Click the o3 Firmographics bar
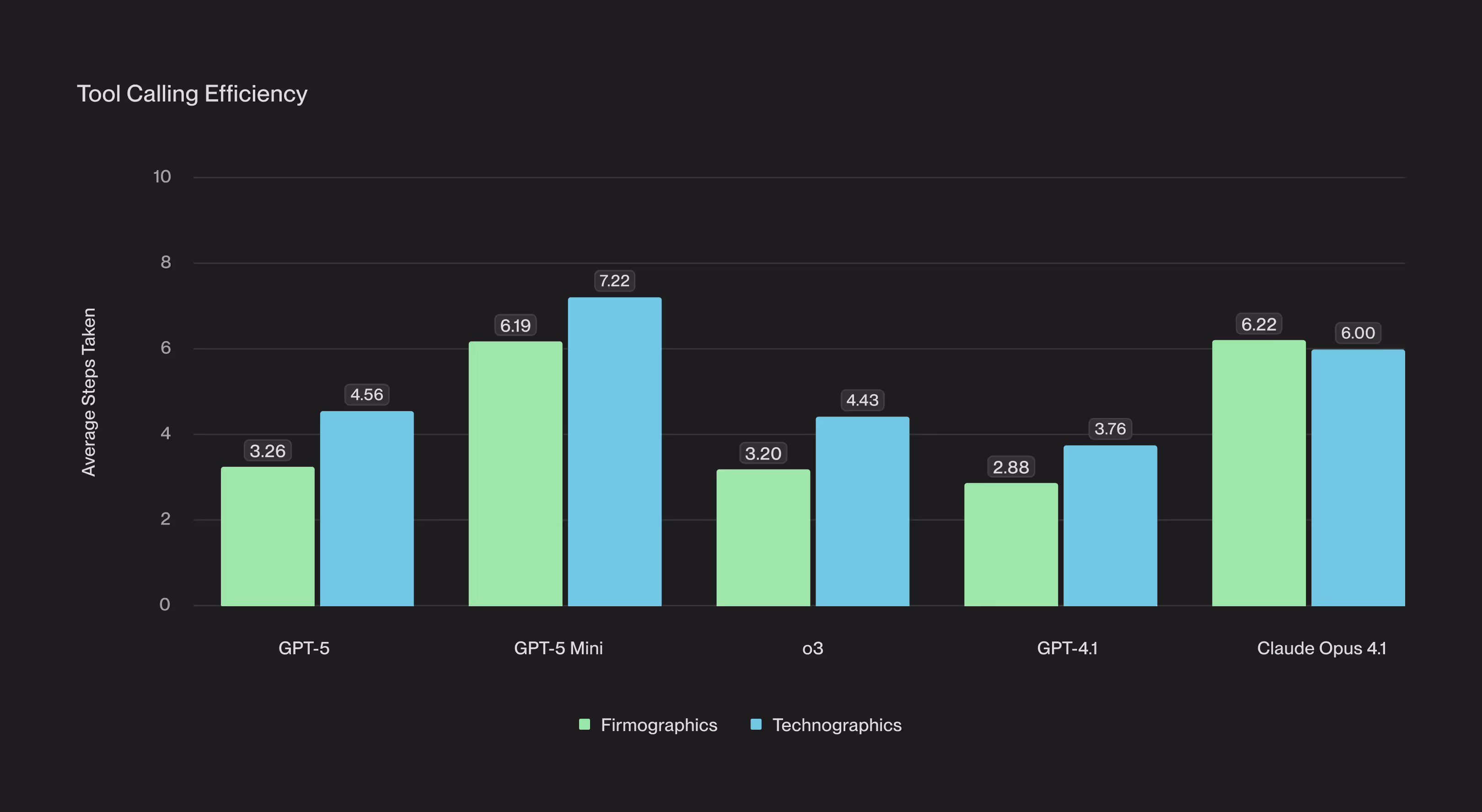1482x812 pixels. (763, 538)
